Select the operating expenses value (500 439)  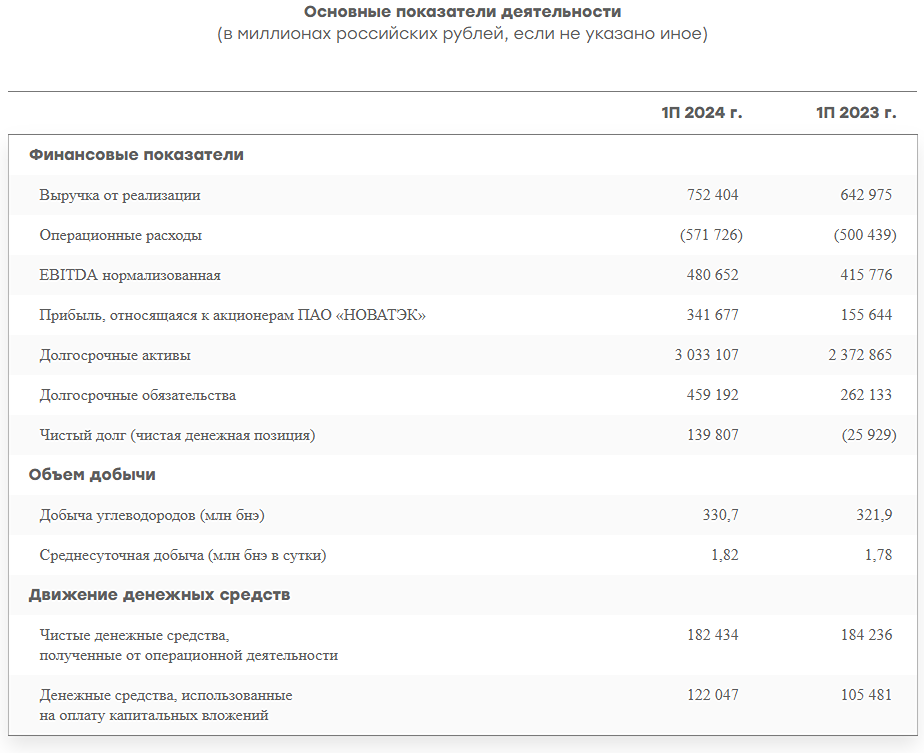pyautogui.click(x=864, y=235)
